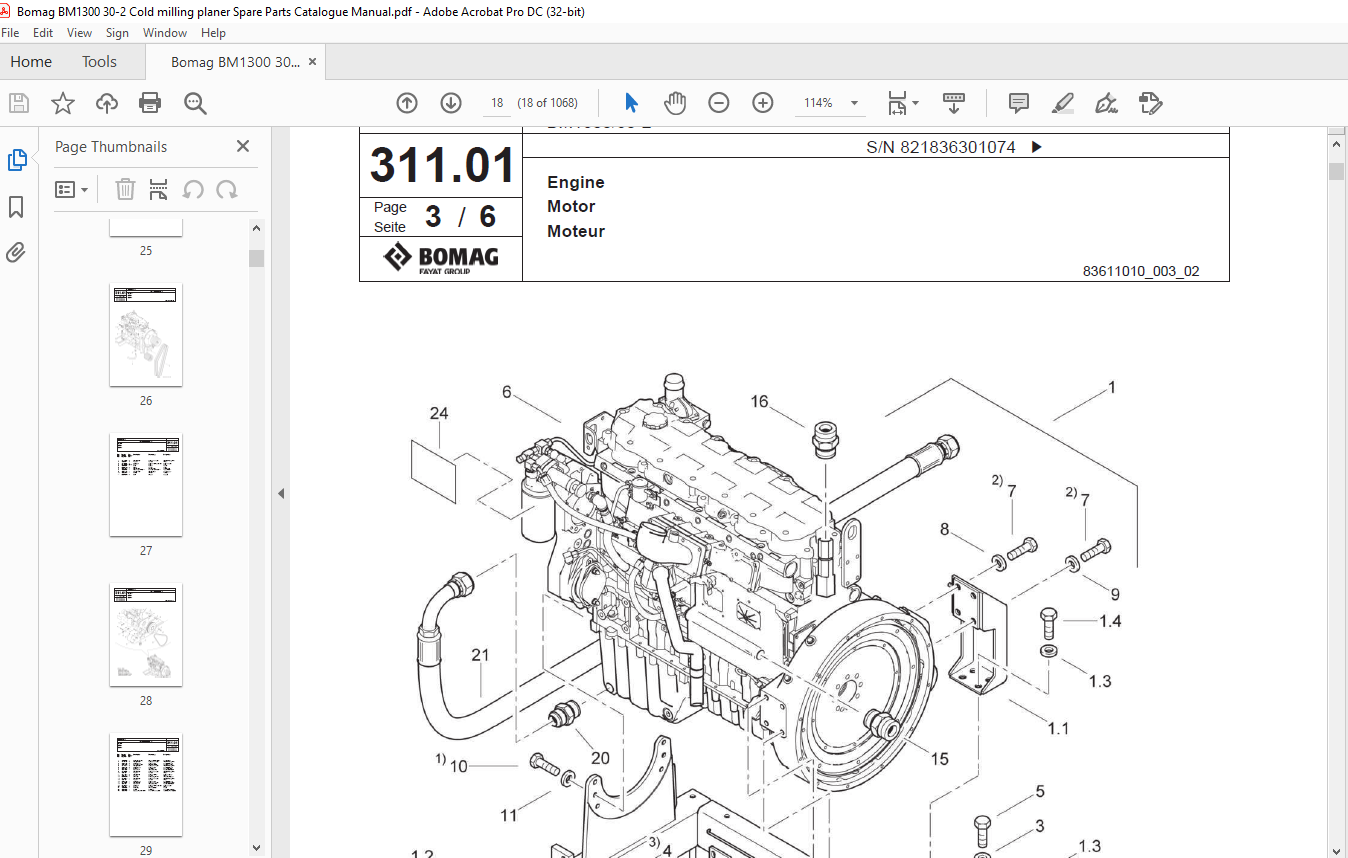Close the Bomag BM1300 document tab
1348x858 pixels.
tap(312, 62)
